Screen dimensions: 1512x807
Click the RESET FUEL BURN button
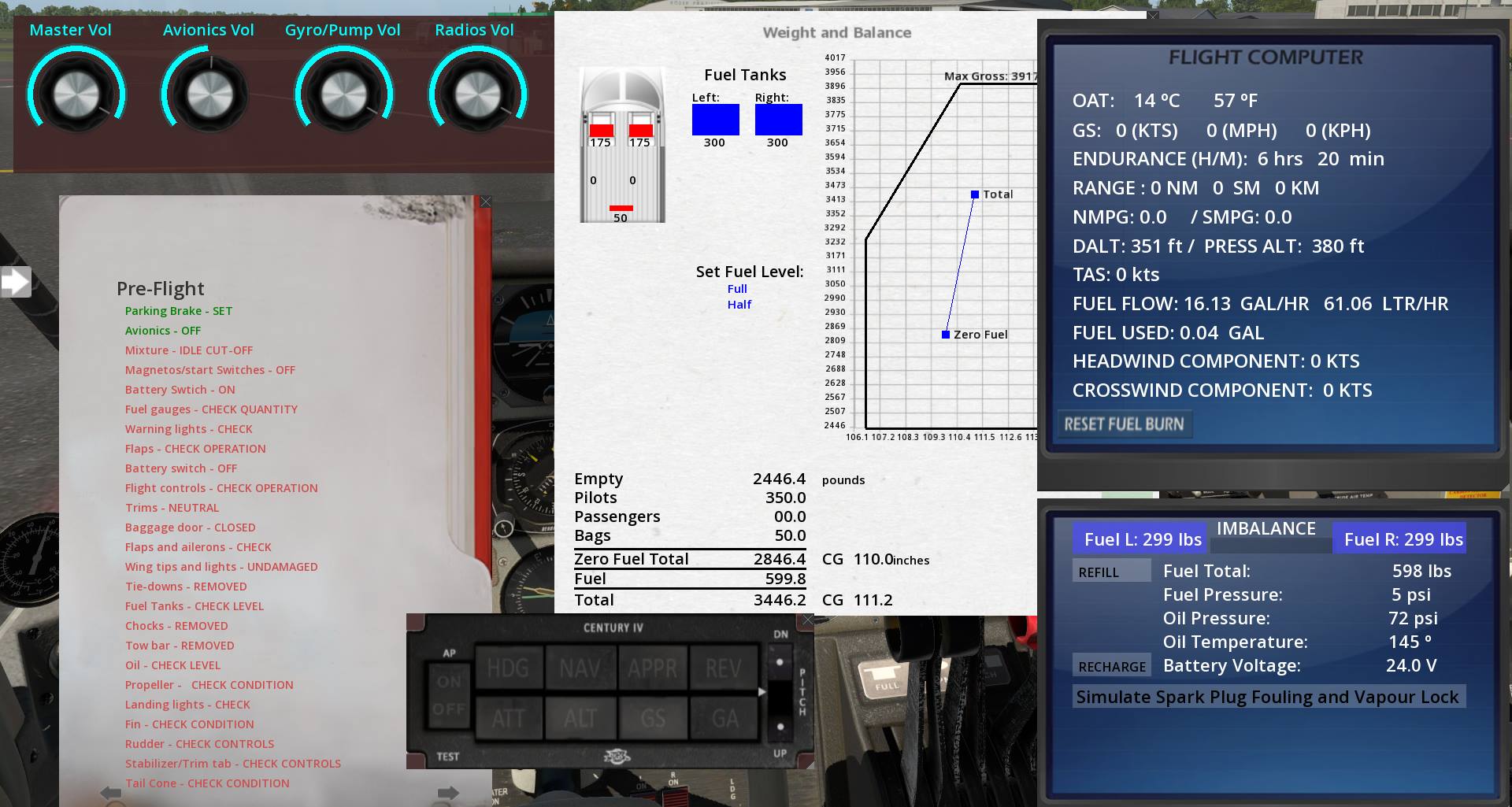(x=1125, y=424)
